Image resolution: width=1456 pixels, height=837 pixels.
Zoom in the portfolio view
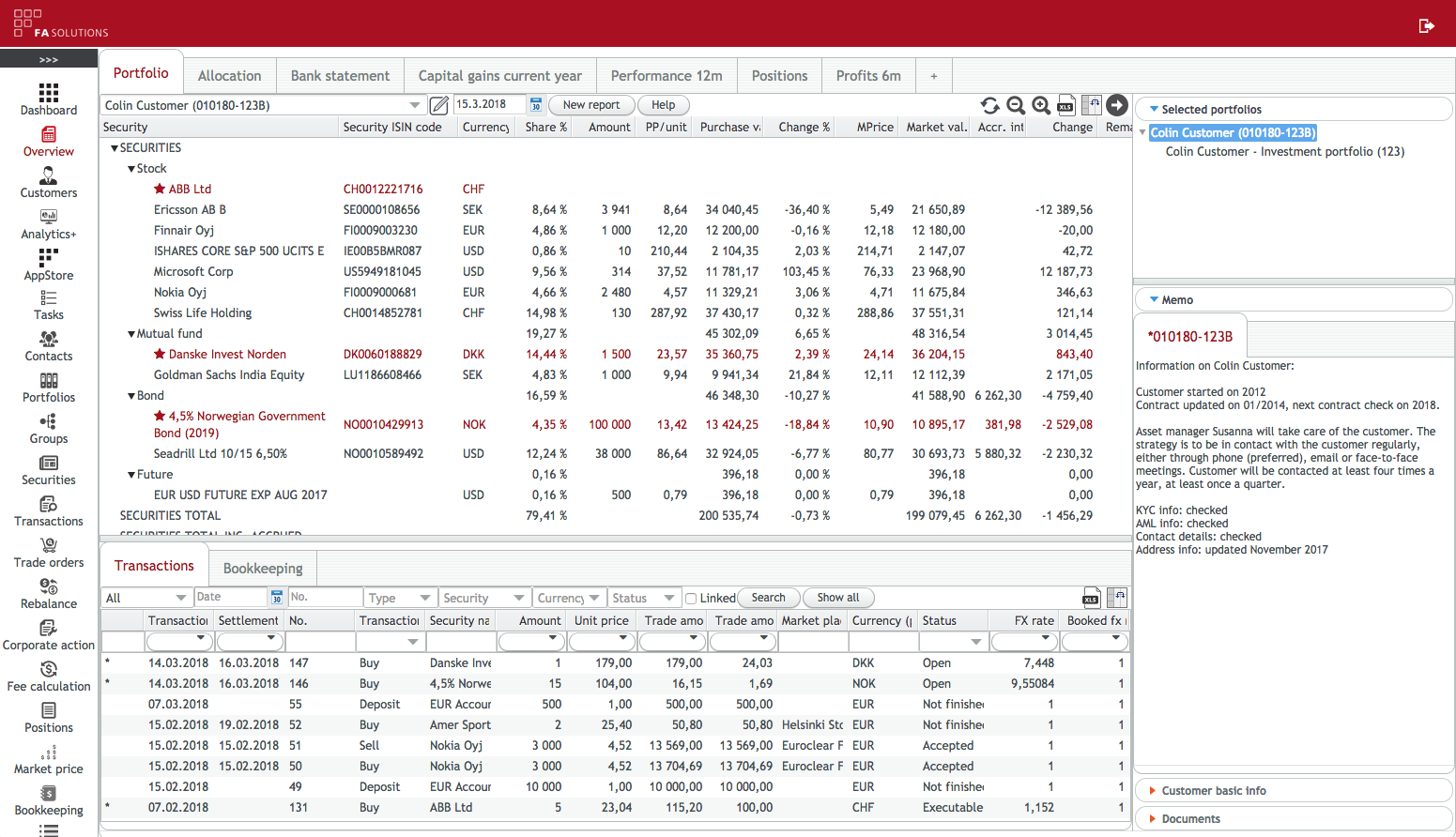[x=1041, y=105]
